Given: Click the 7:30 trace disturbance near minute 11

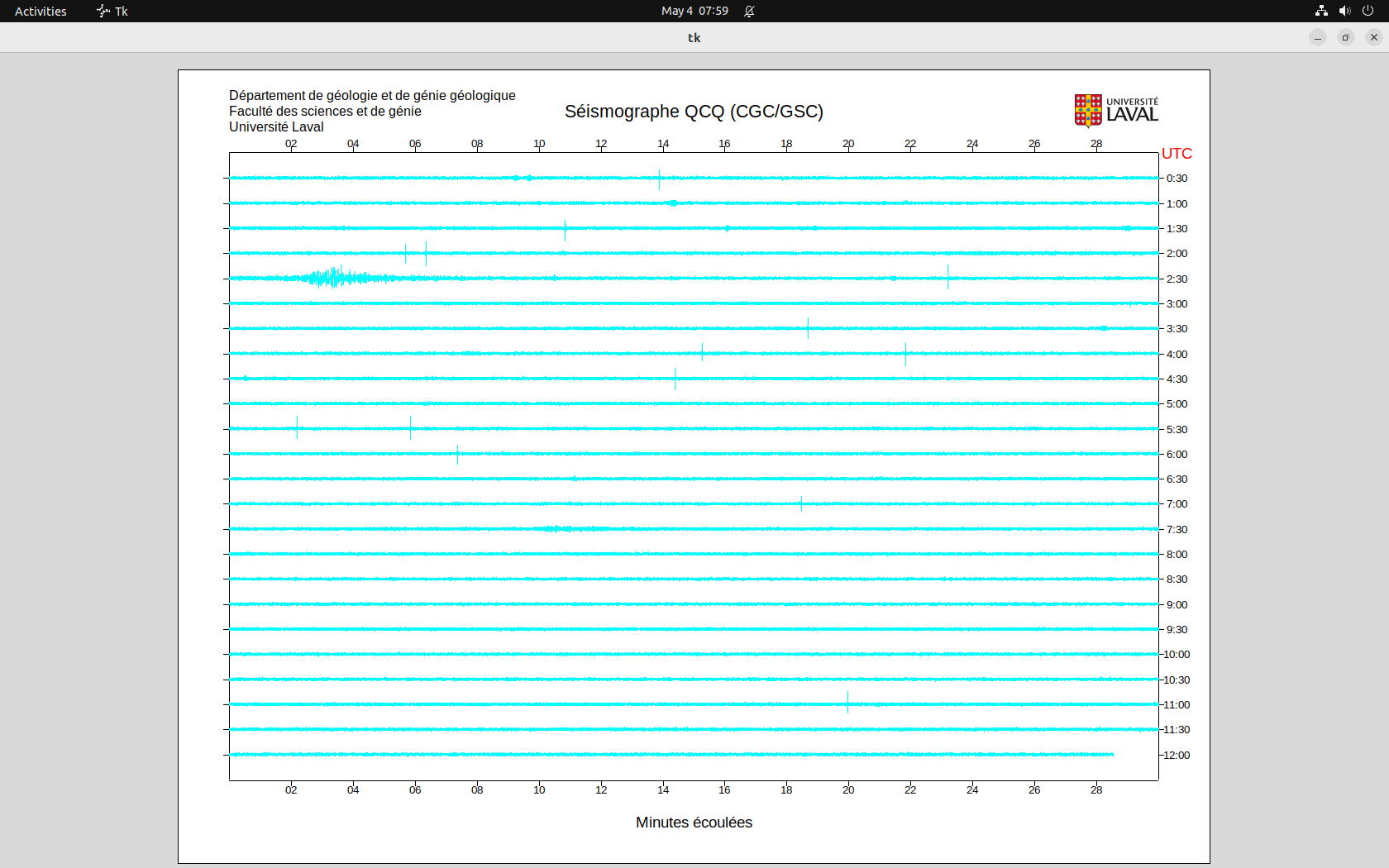Looking at the screenshot, I should click(570, 529).
